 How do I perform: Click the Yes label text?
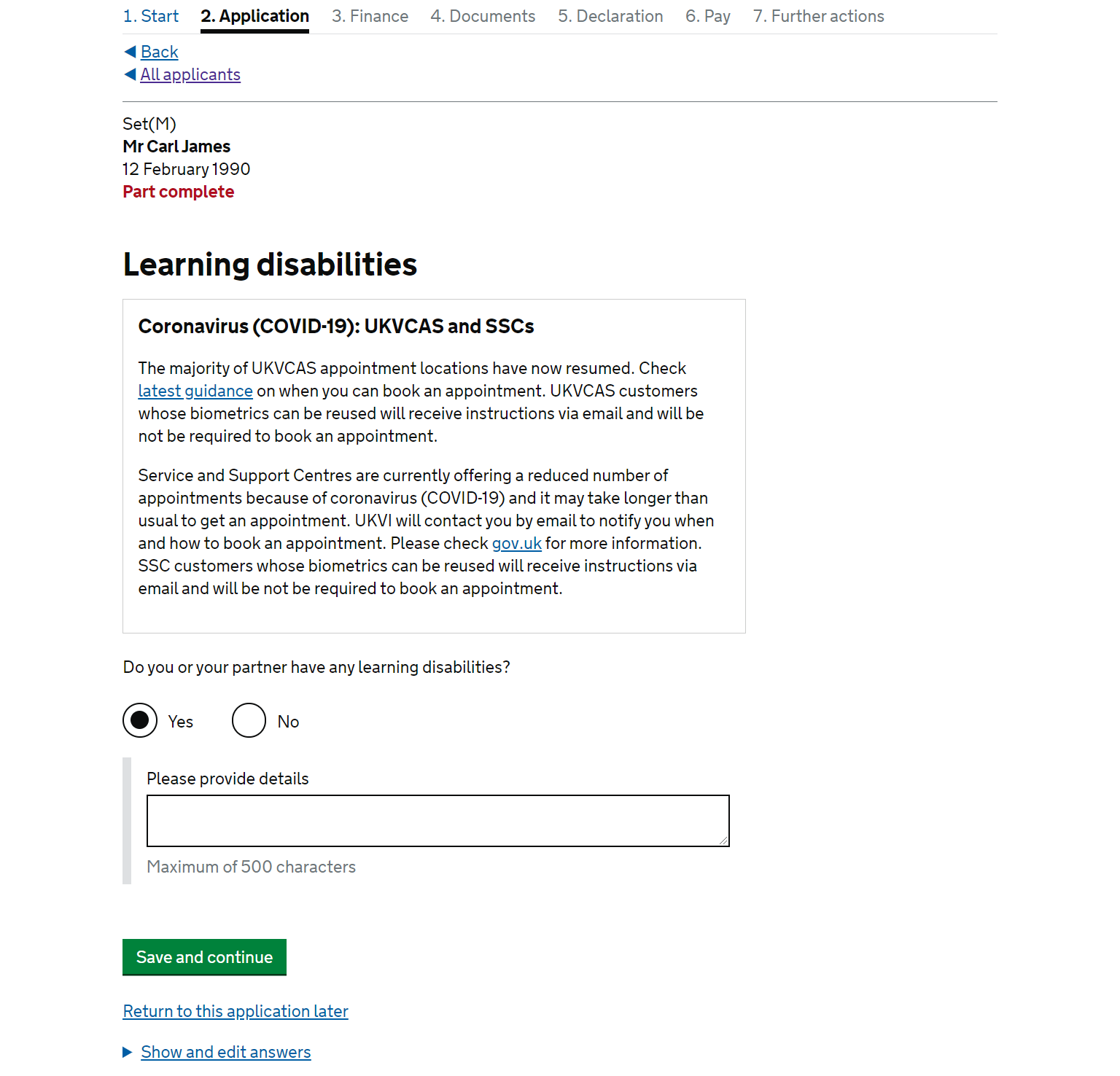coord(180,722)
